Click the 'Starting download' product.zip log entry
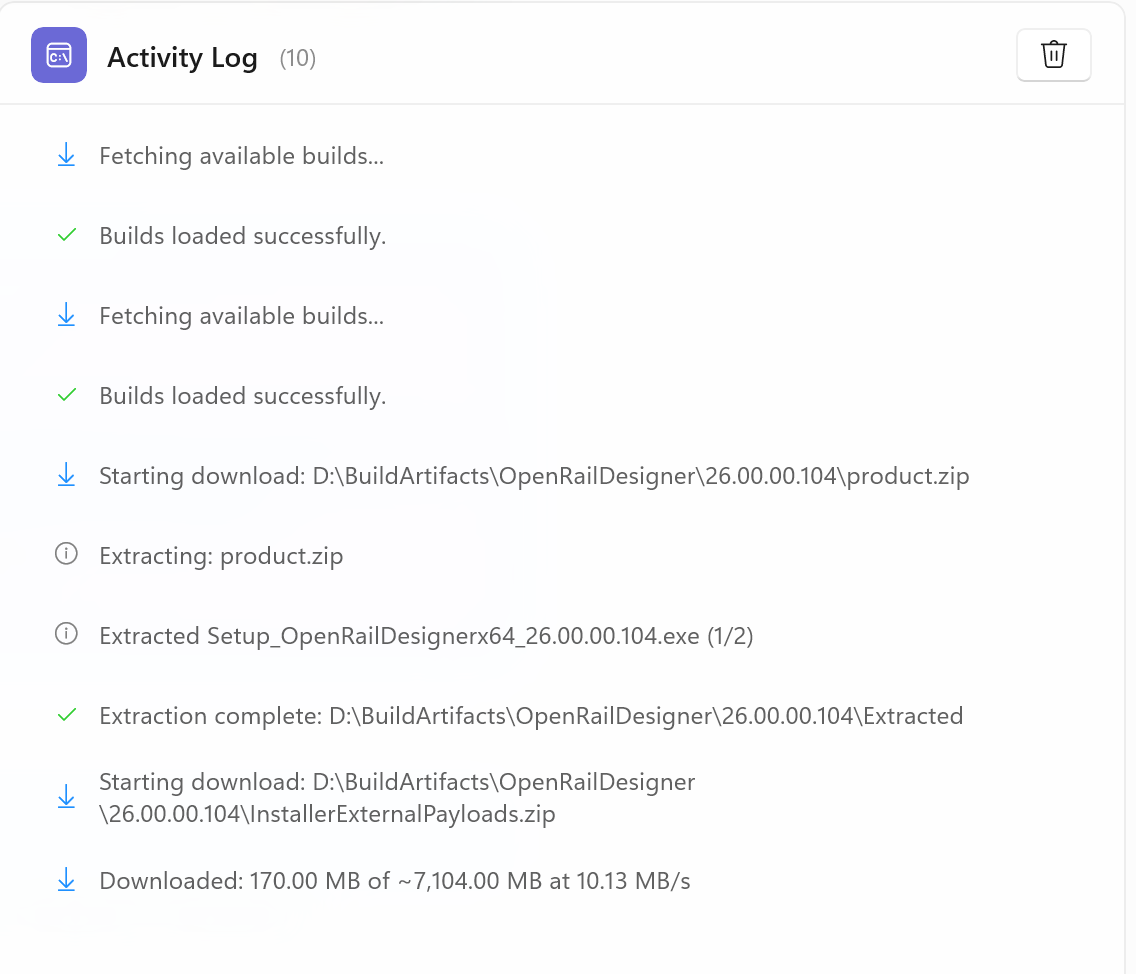1136x974 pixels. coord(533,475)
